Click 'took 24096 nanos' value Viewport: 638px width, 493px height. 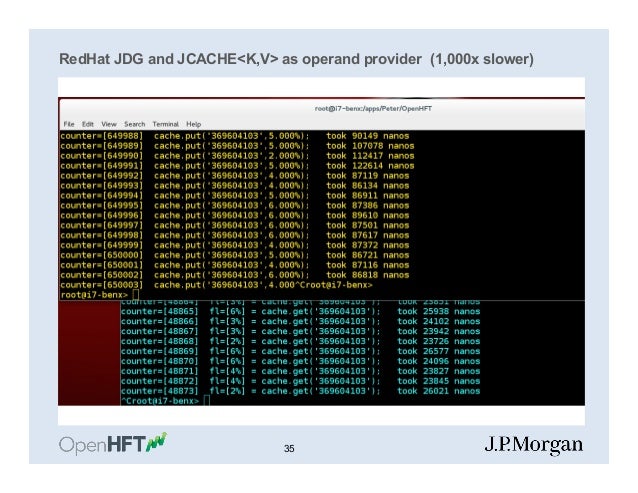(439, 361)
